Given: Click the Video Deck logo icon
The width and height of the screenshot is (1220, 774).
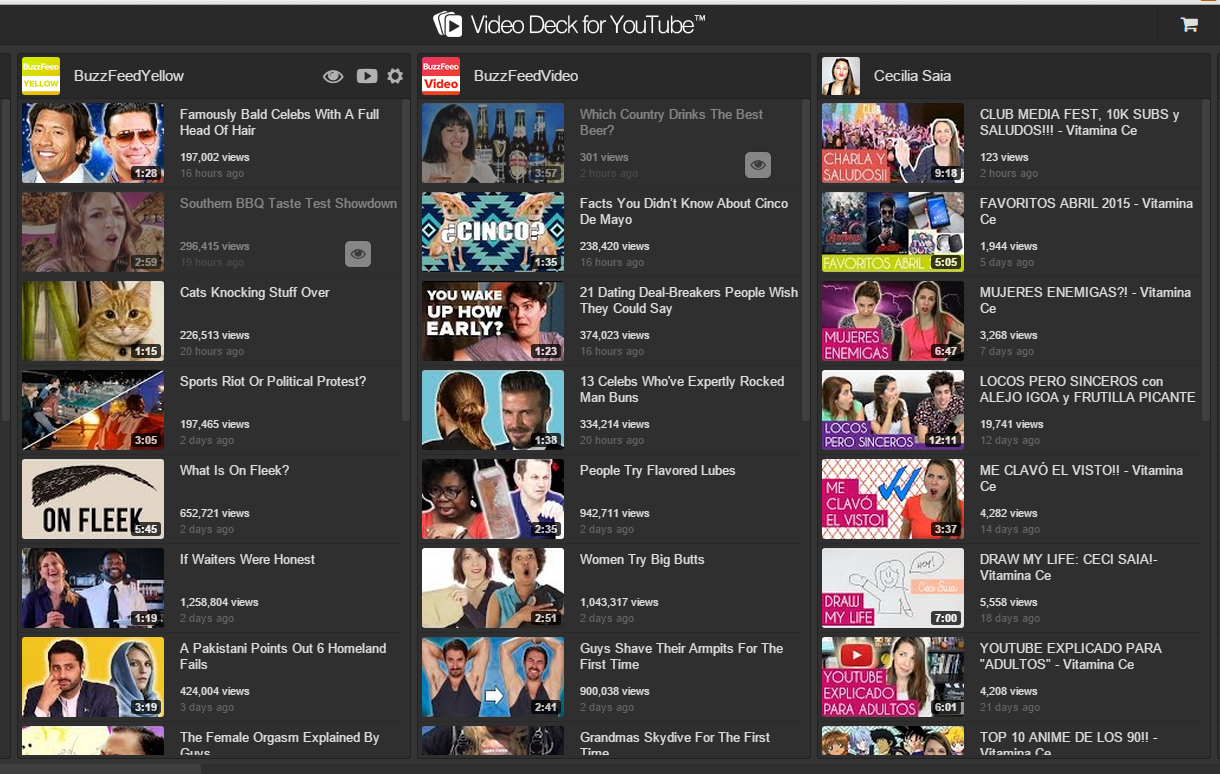Looking at the screenshot, I should coord(447,24).
